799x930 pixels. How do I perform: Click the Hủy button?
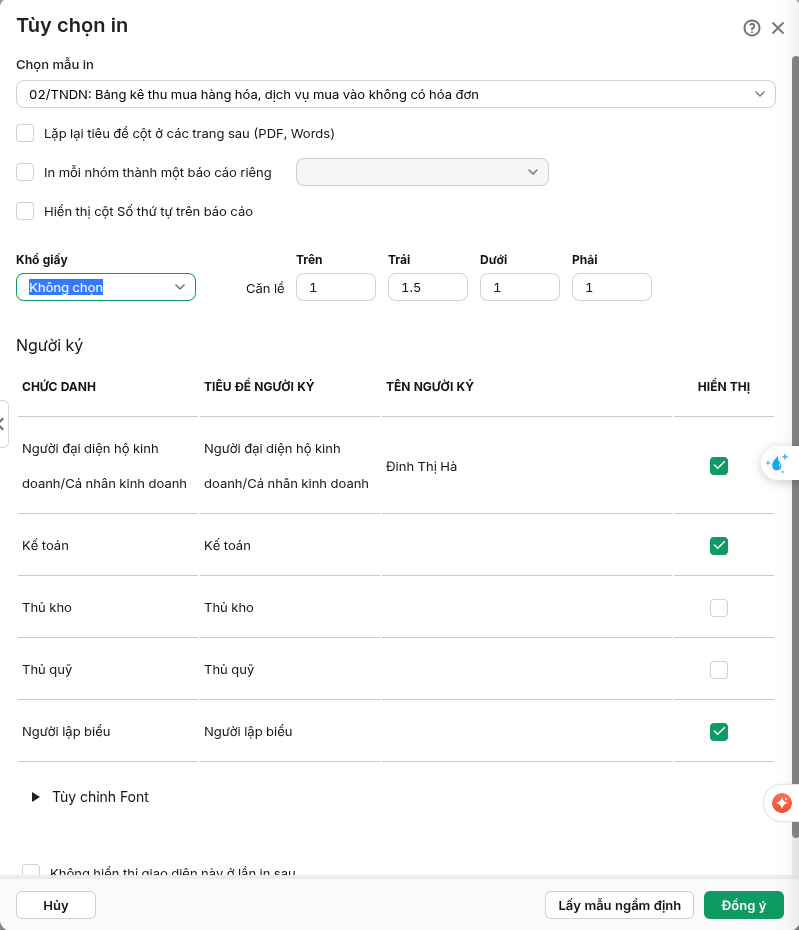[56, 905]
